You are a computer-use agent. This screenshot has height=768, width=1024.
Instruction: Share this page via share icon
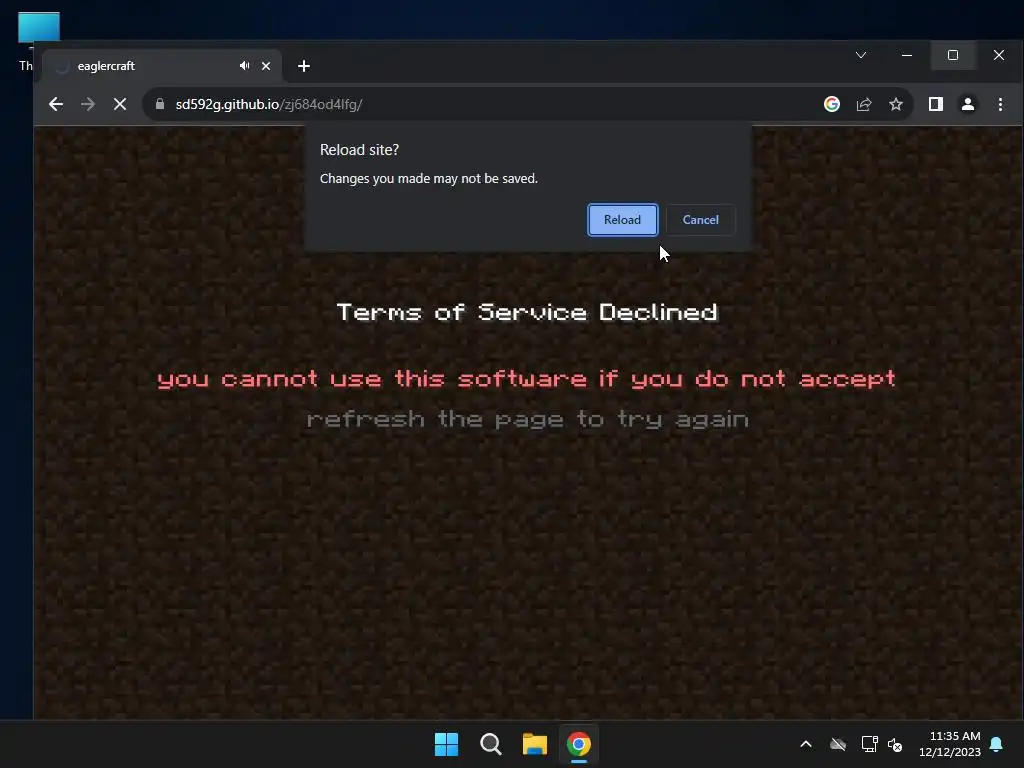864,104
